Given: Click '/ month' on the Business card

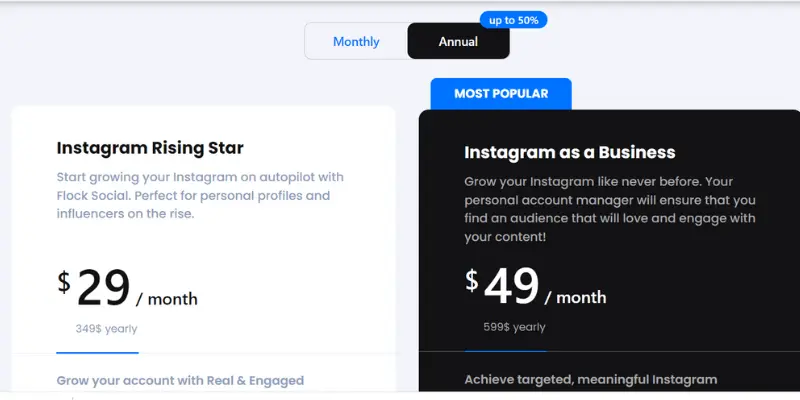Looking at the screenshot, I should coord(576,297).
